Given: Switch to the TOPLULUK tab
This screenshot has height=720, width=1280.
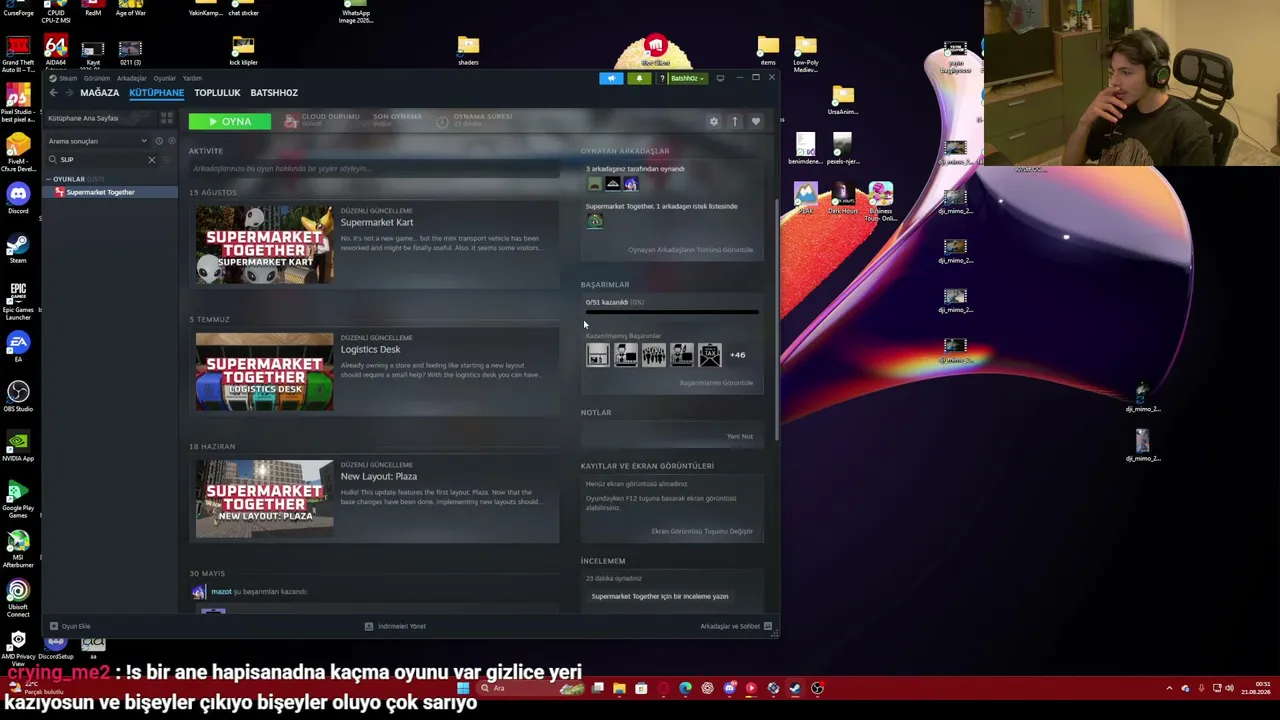Looking at the screenshot, I should click(217, 93).
